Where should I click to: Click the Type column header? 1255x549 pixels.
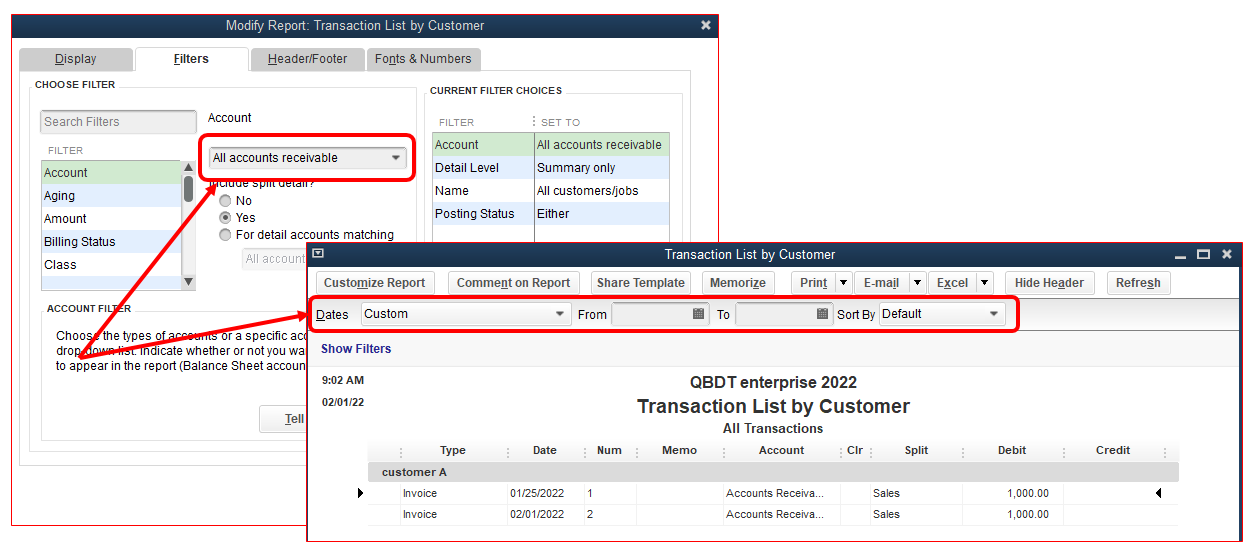[453, 451]
